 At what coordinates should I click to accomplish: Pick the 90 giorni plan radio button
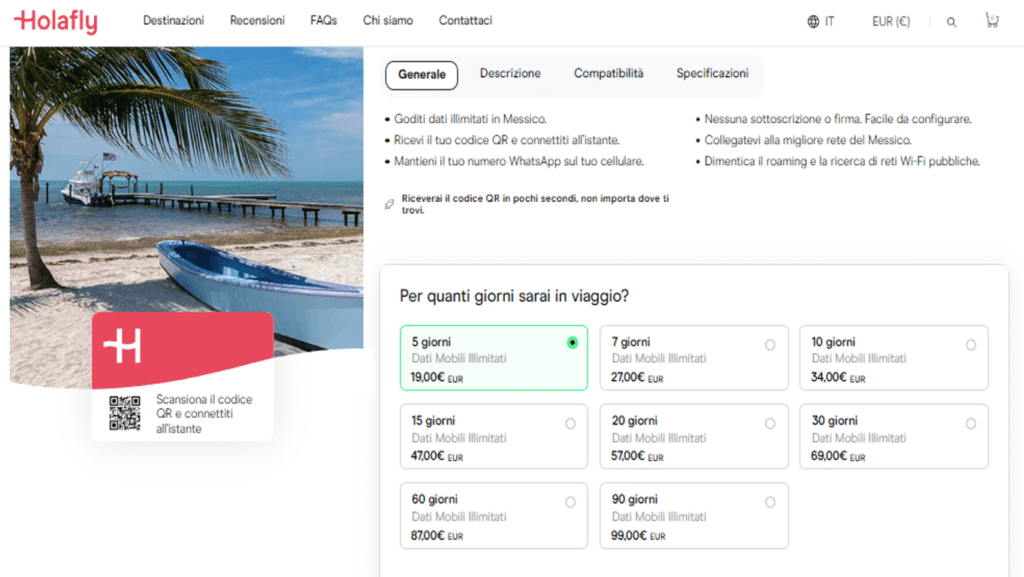pos(770,503)
